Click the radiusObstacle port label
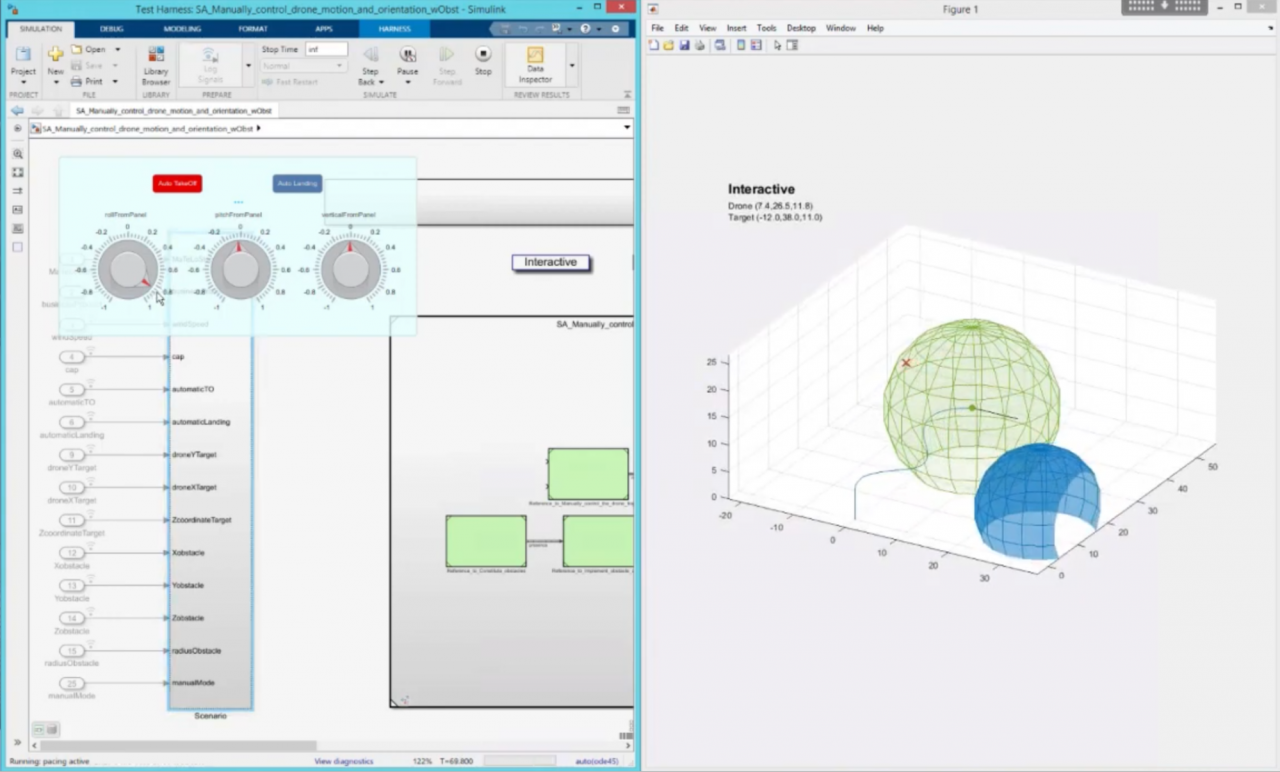This screenshot has height=772, width=1280. [x=196, y=650]
